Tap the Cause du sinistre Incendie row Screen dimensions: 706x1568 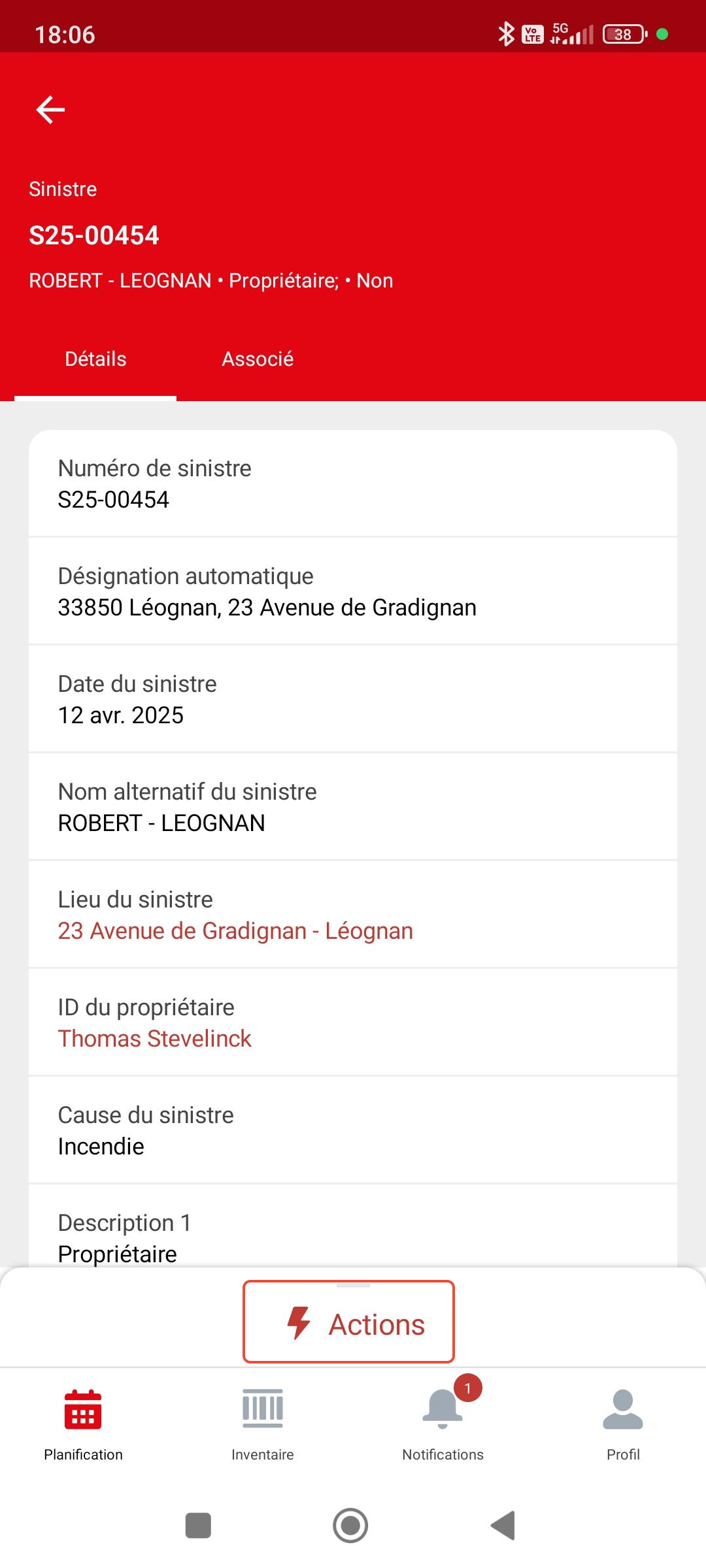[353, 1130]
